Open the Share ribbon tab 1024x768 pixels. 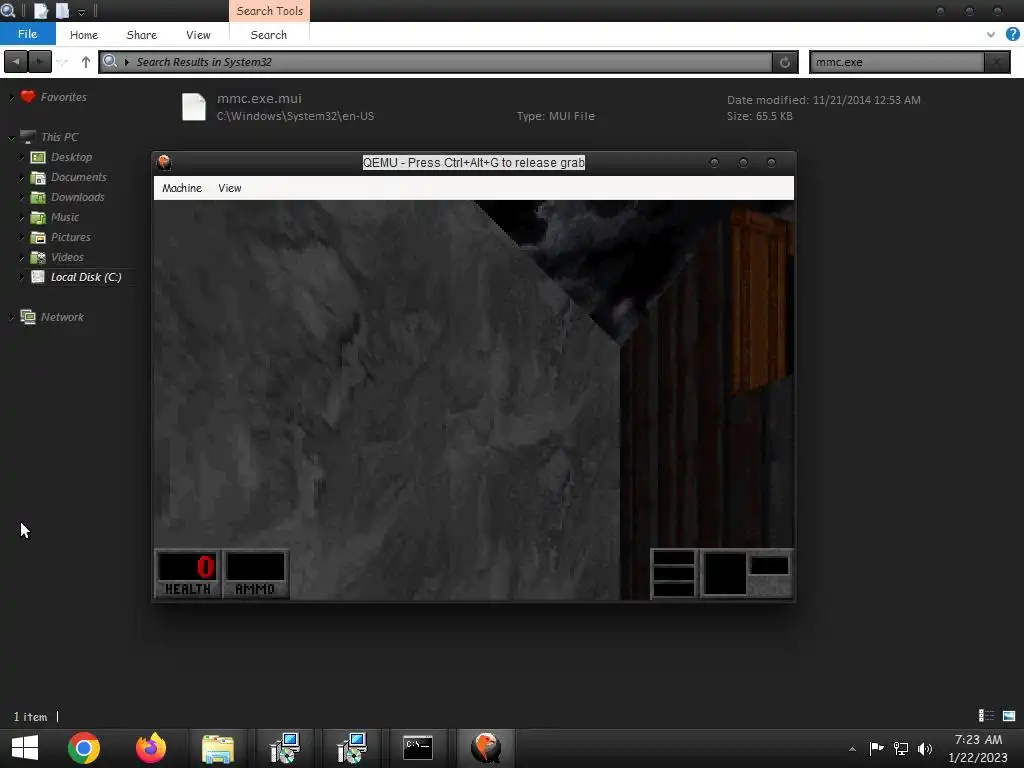click(x=141, y=35)
